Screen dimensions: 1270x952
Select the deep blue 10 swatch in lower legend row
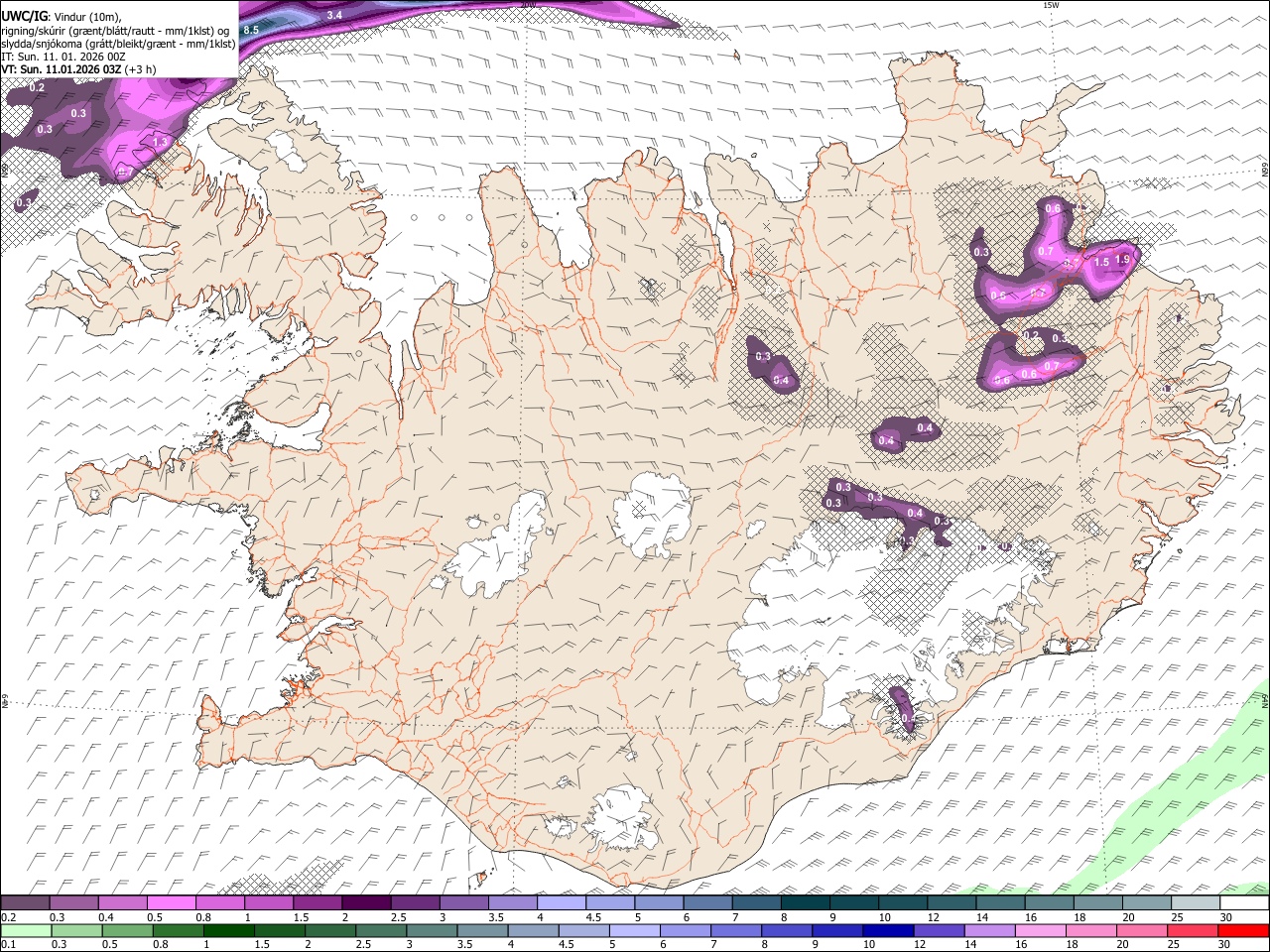point(887,930)
